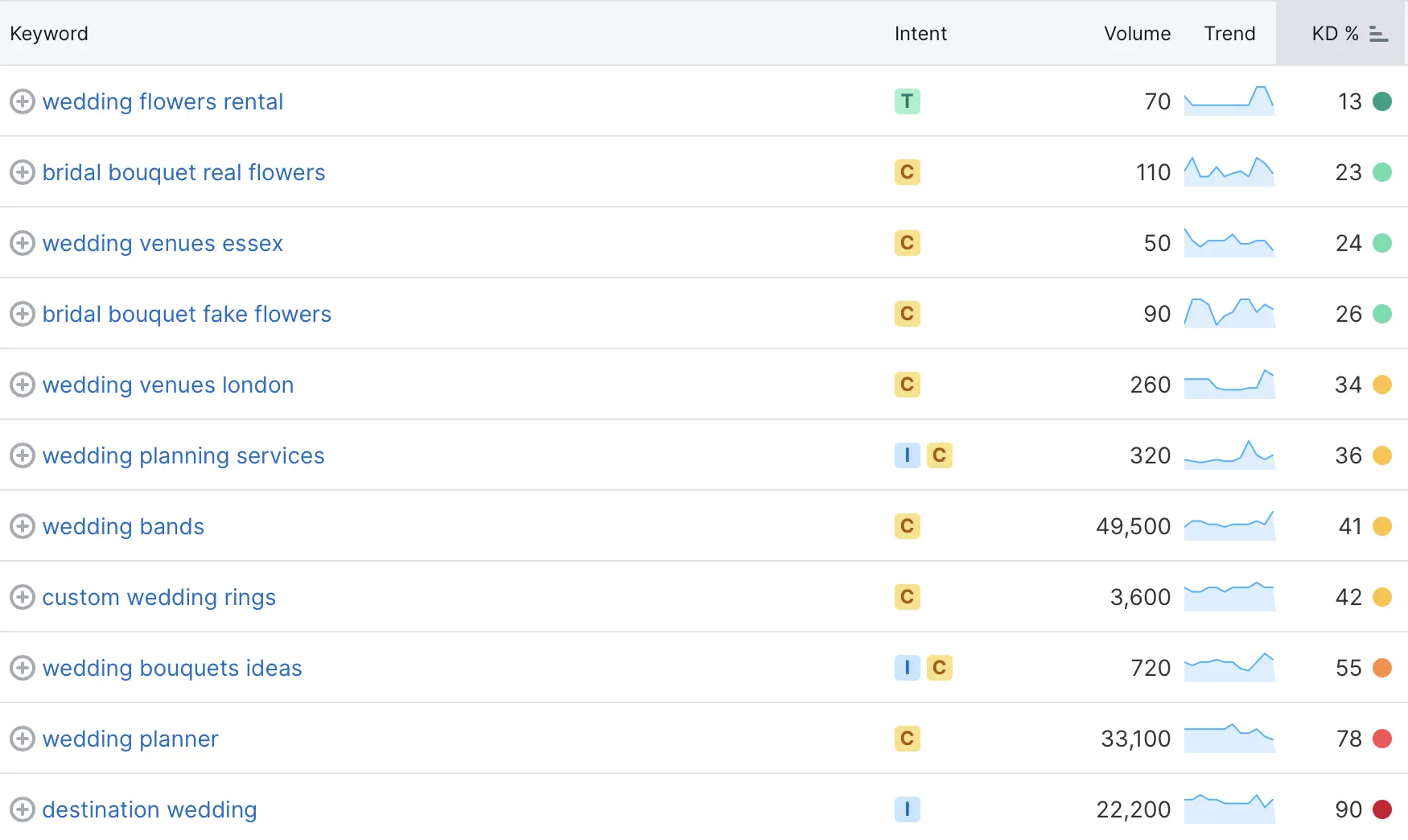This screenshot has height=840, width=1408.
Task: Click the trend sparkline for wedding flowers rental
Action: pos(1229,101)
